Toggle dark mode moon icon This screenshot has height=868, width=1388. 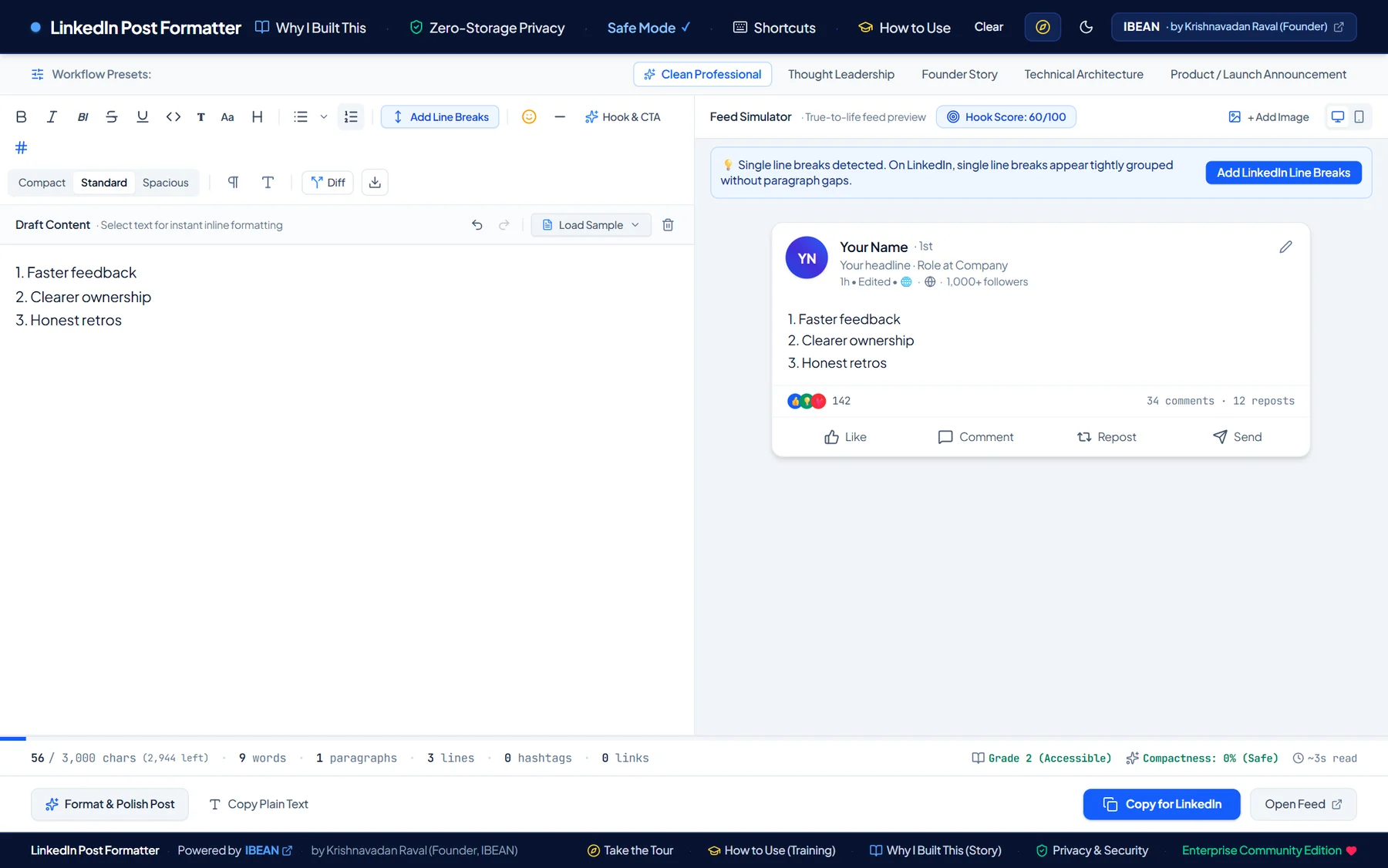pos(1086,27)
